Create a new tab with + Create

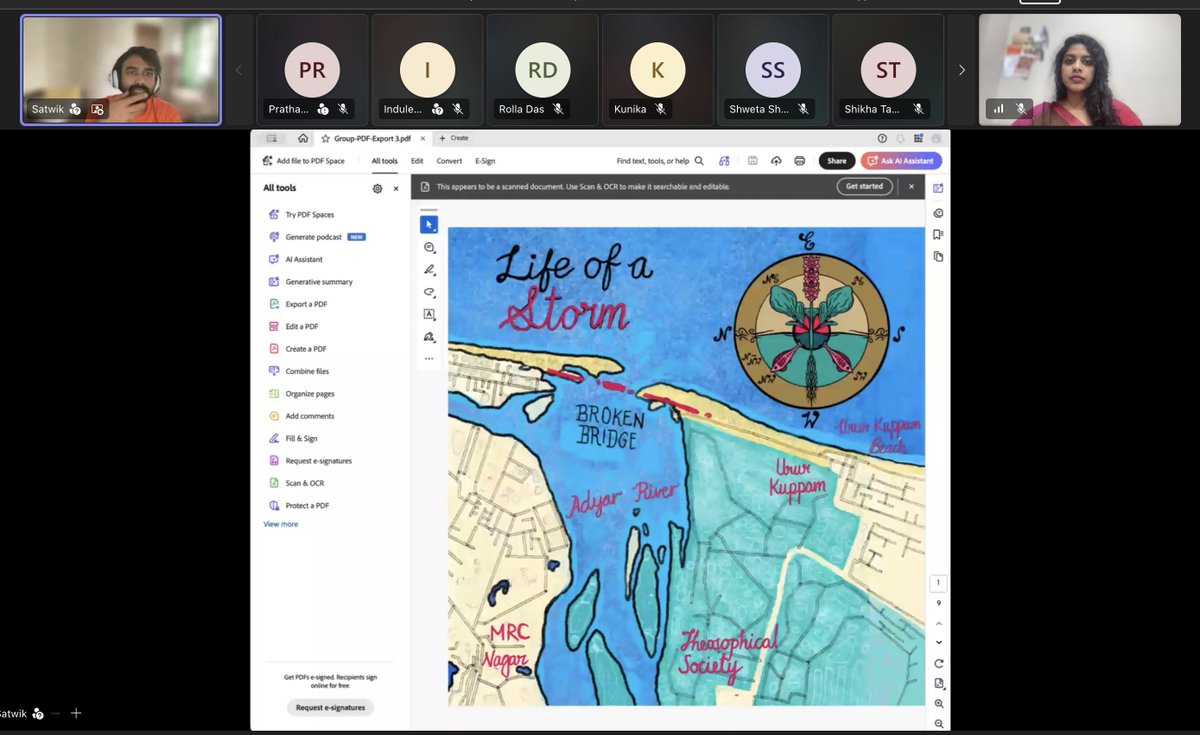pos(454,138)
